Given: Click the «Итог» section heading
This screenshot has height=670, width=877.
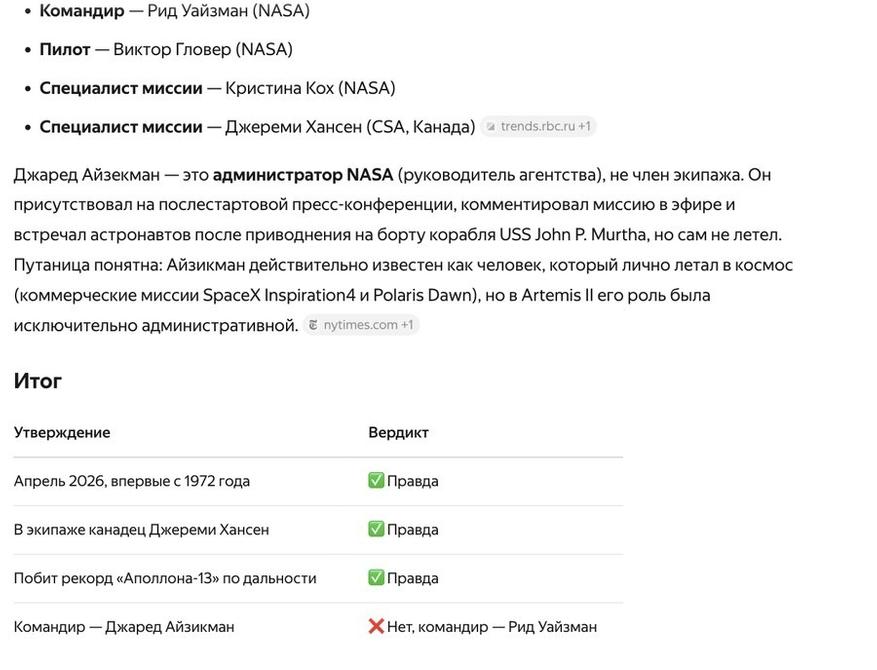Looking at the screenshot, I should point(37,381).
